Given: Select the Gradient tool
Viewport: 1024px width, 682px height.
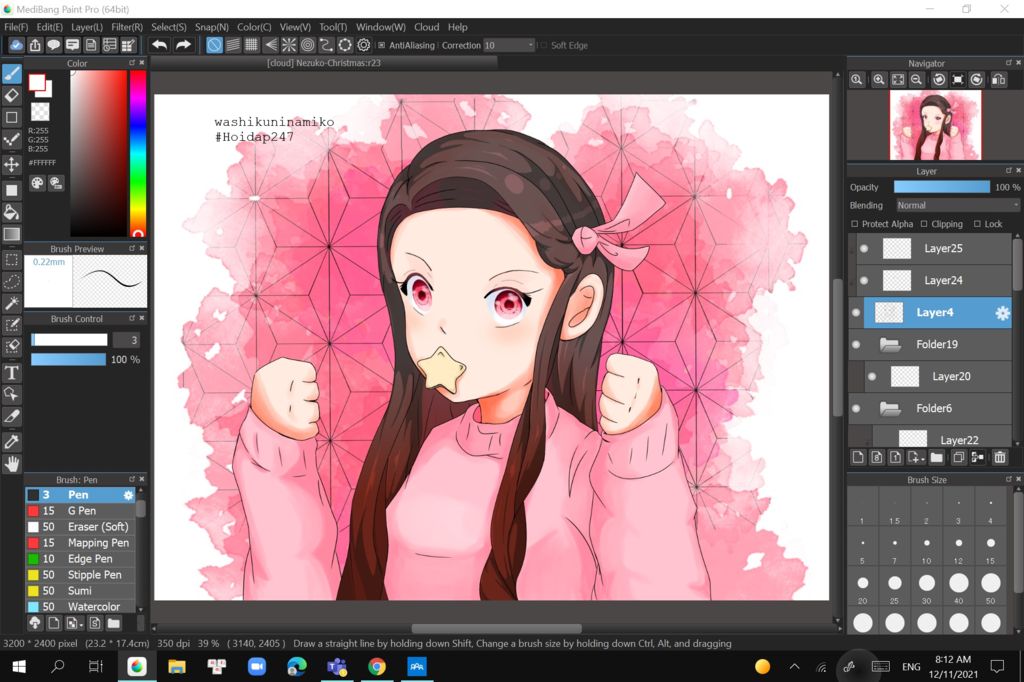Looking at the screenshot, I should click(x=12, y=234).
